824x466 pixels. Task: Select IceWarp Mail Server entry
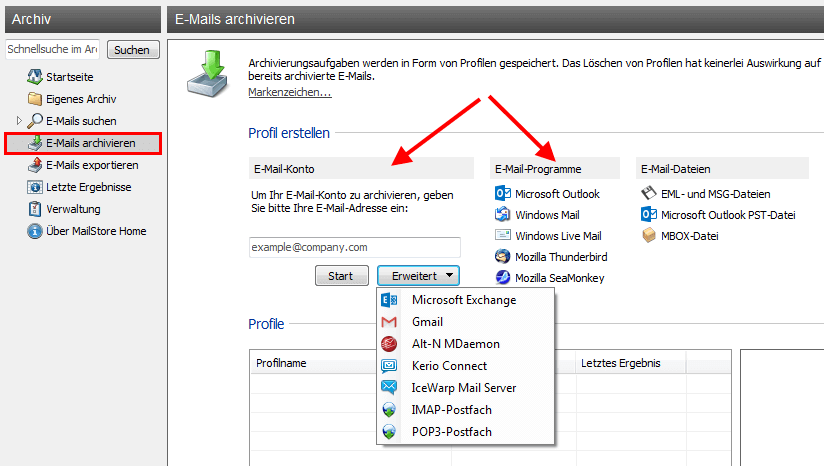point(463,388)
